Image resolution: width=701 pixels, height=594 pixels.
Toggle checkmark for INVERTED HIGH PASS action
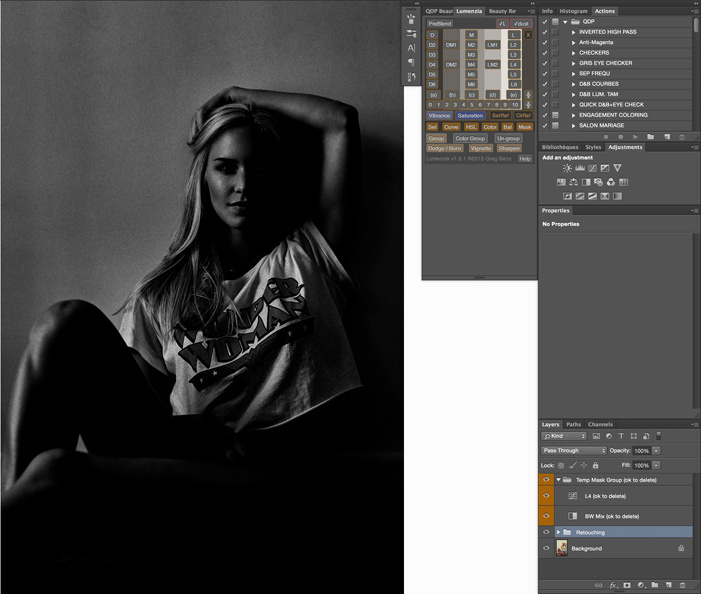[x=545, y=32]
